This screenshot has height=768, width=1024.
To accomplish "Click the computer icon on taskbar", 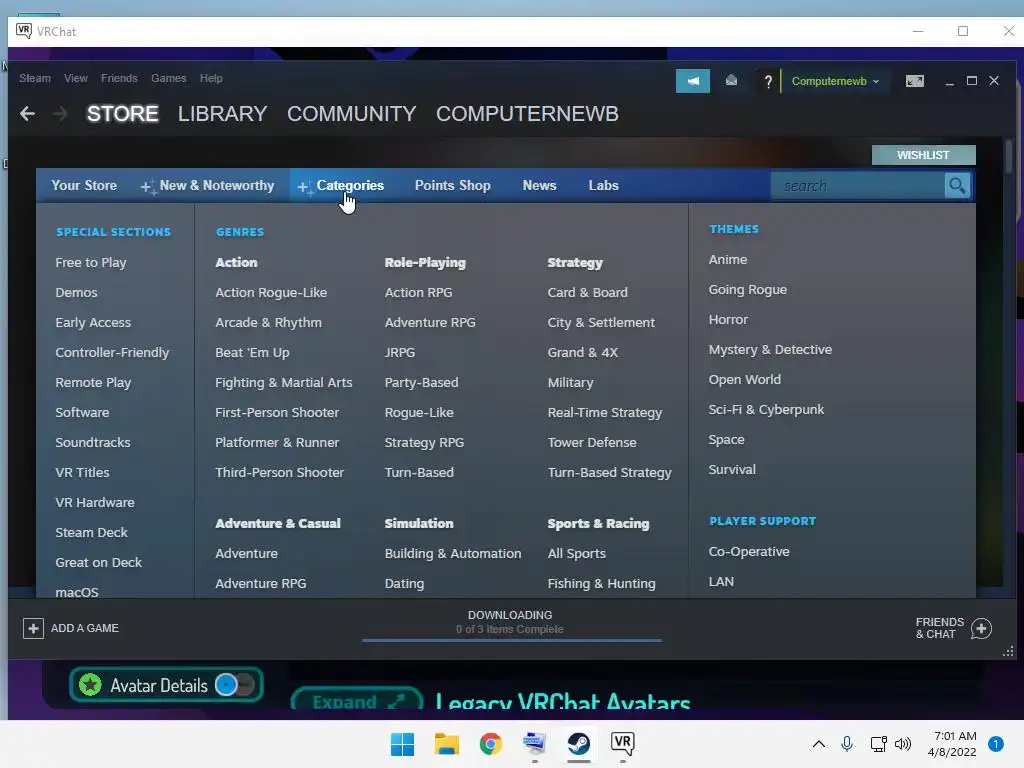I will [534, 744].
